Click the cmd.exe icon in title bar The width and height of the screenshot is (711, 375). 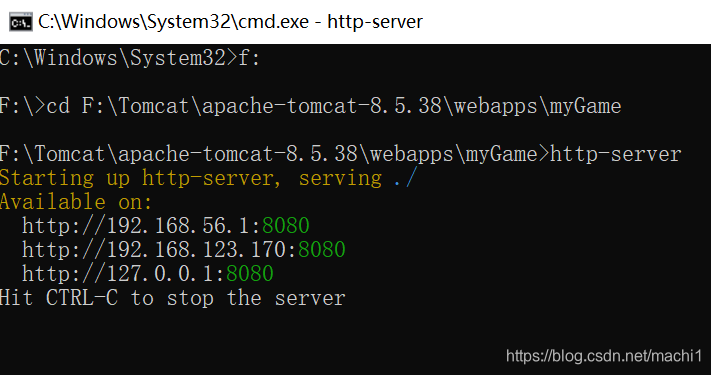pyautogui.click(x=21, y=22)
